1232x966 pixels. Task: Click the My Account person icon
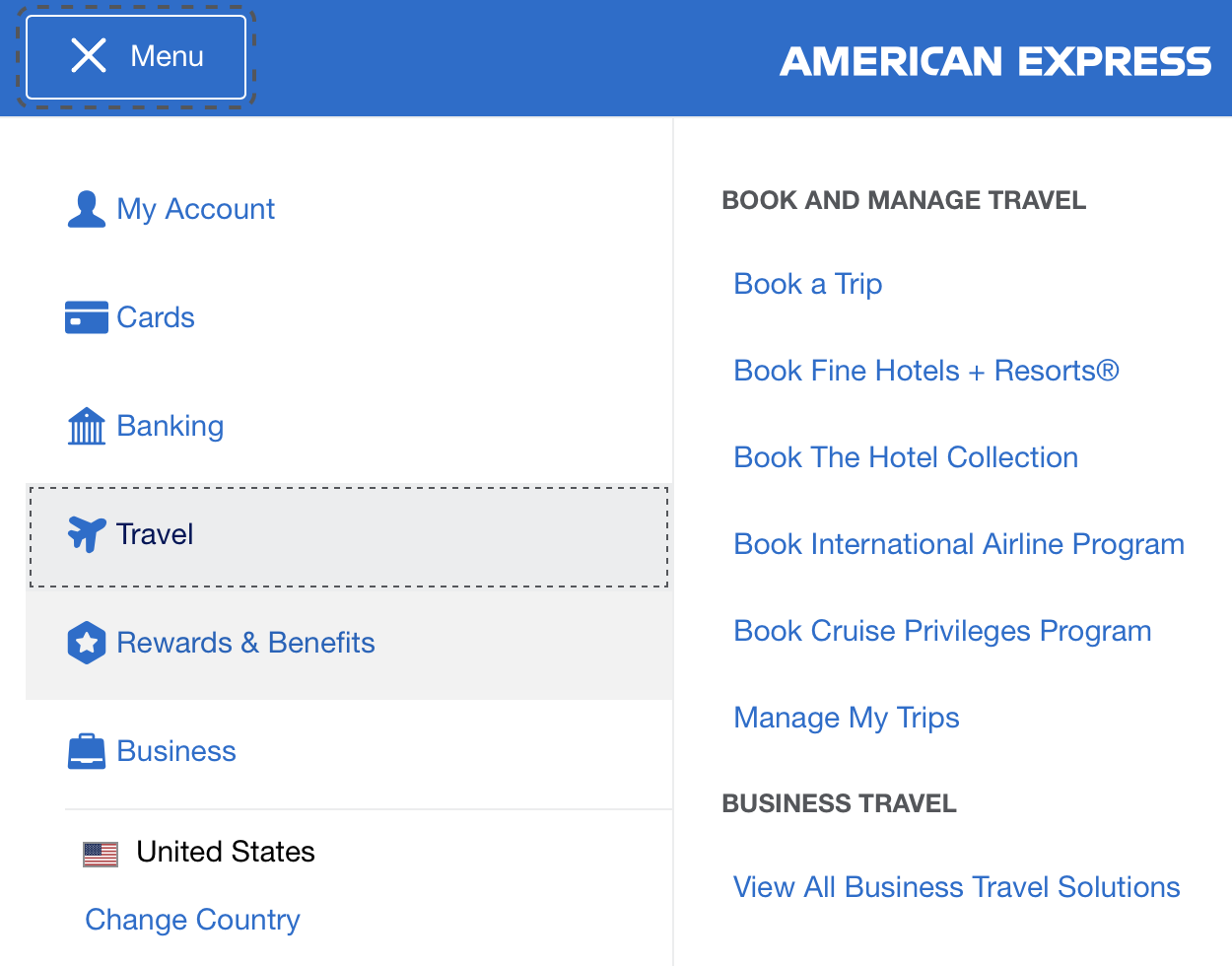click(x=87, y=208)
